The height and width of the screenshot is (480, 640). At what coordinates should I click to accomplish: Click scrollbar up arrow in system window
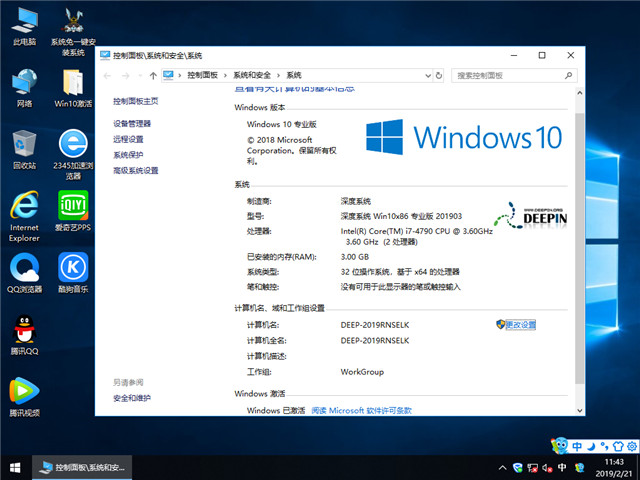580,93
